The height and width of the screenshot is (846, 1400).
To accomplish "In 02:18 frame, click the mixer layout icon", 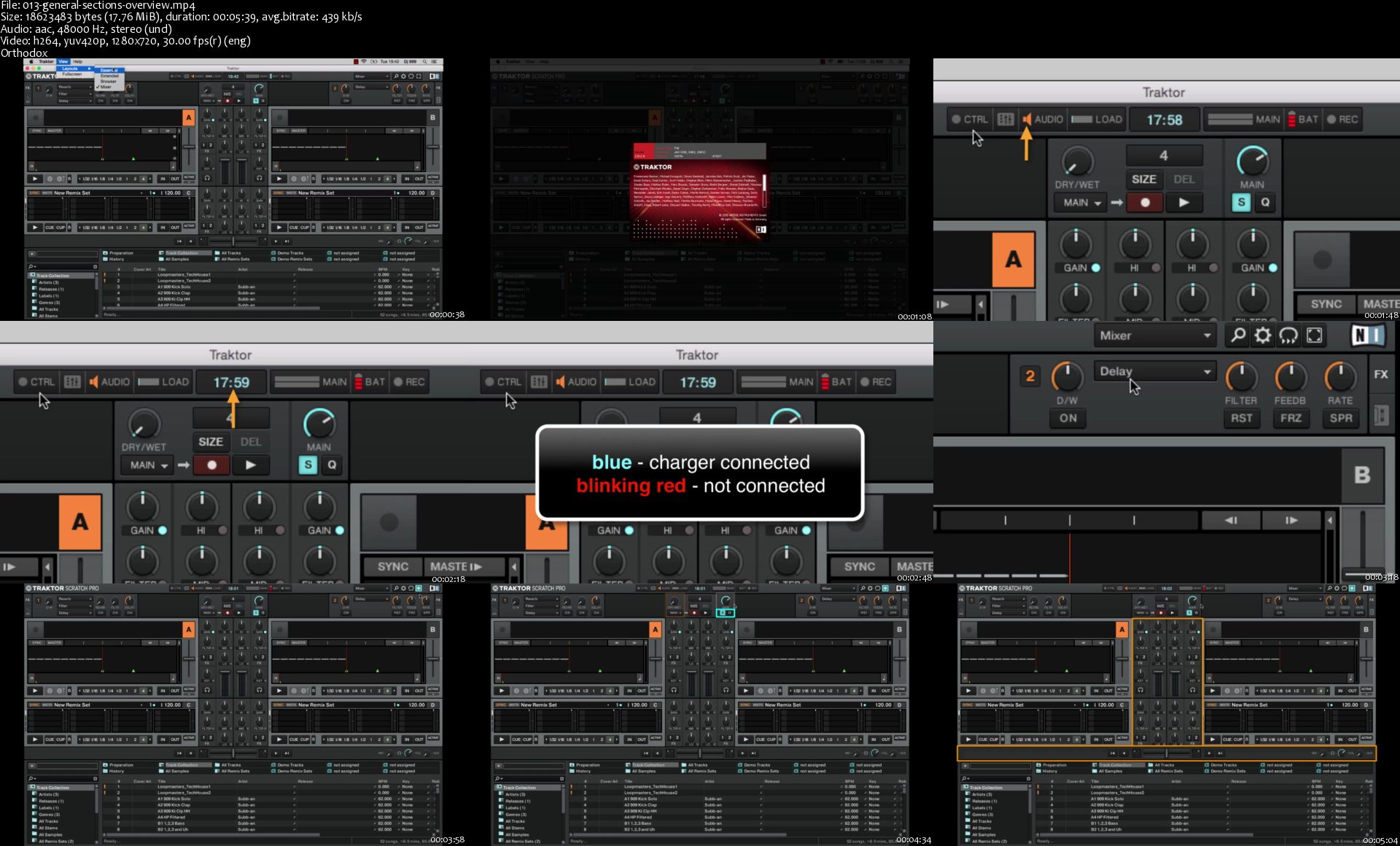I will pyautogui.click(x=72, y=381).
